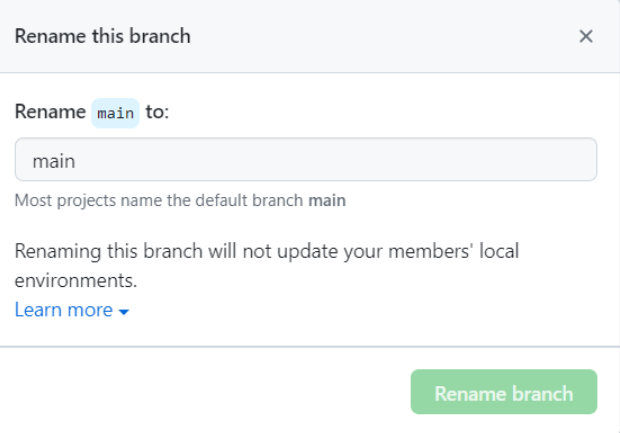Place cursor on main text inside input
Screen dimensions: 620x433
coord(54,160)
